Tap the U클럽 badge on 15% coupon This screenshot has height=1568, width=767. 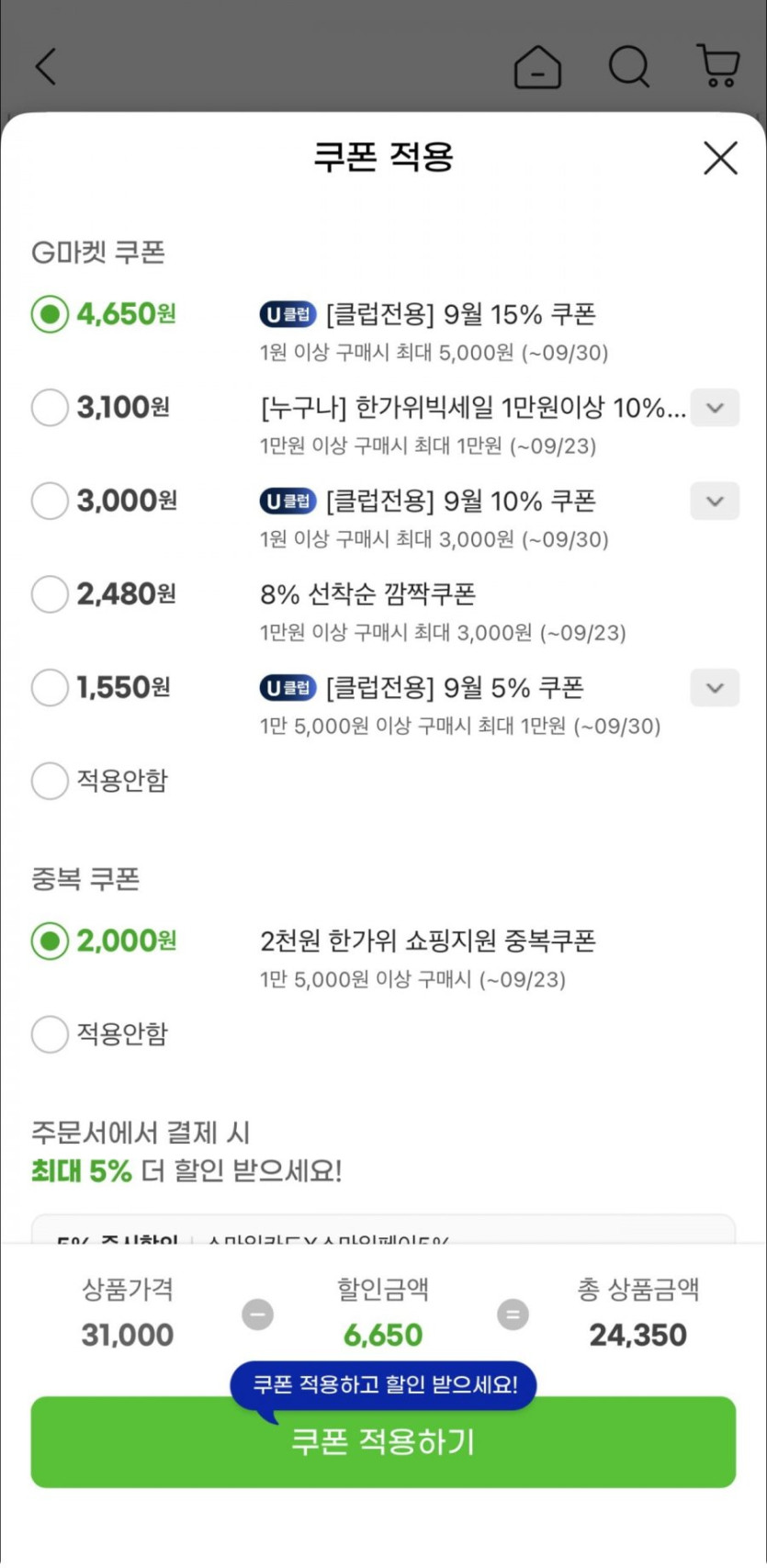[288, 315]
